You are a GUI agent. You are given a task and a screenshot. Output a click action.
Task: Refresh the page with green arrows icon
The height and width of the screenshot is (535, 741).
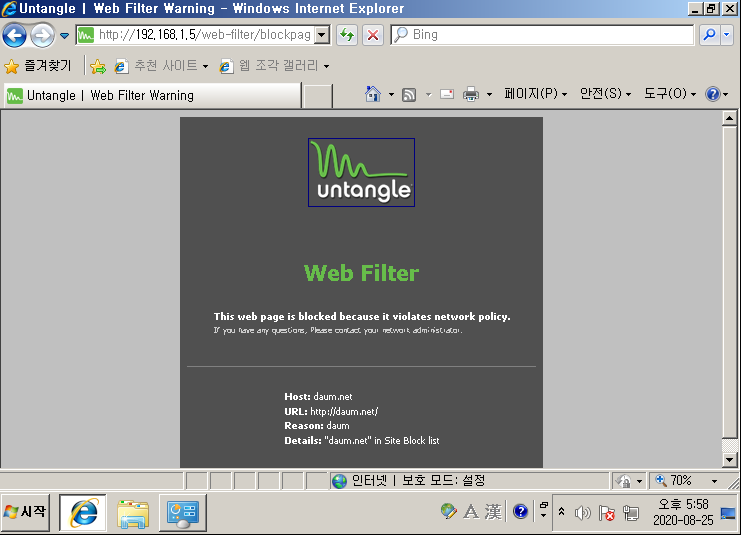click(347, 35)
